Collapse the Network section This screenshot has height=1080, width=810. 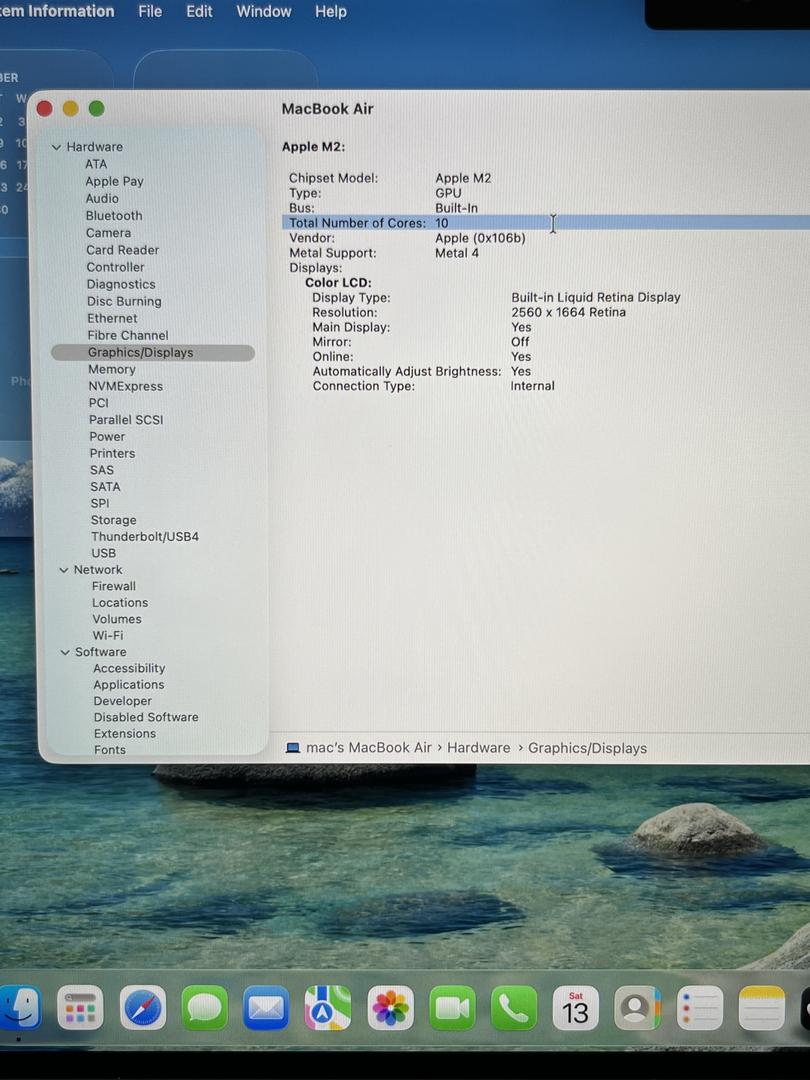(x=63, y=570)
